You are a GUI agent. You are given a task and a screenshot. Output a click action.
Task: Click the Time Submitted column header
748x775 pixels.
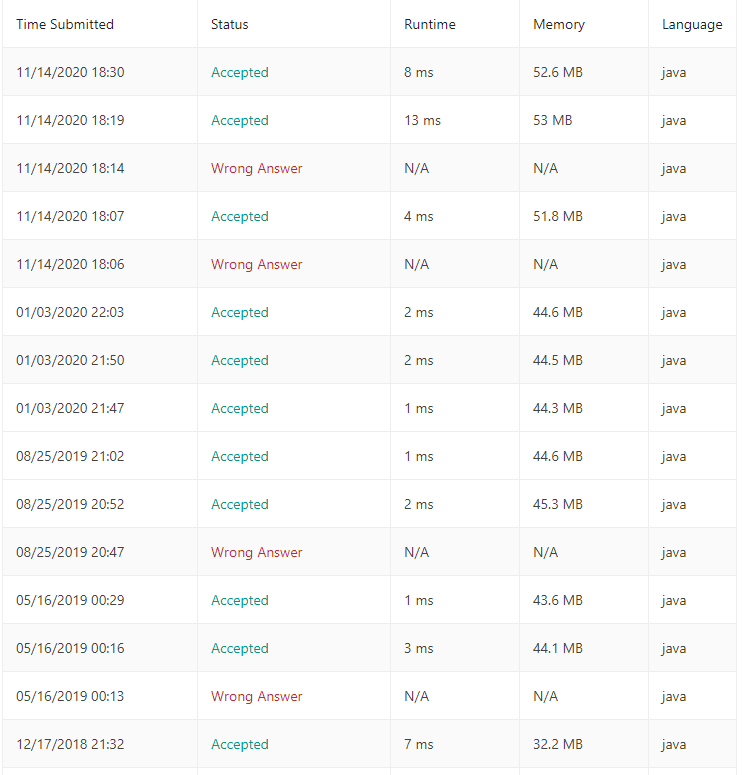coord(65,24)
